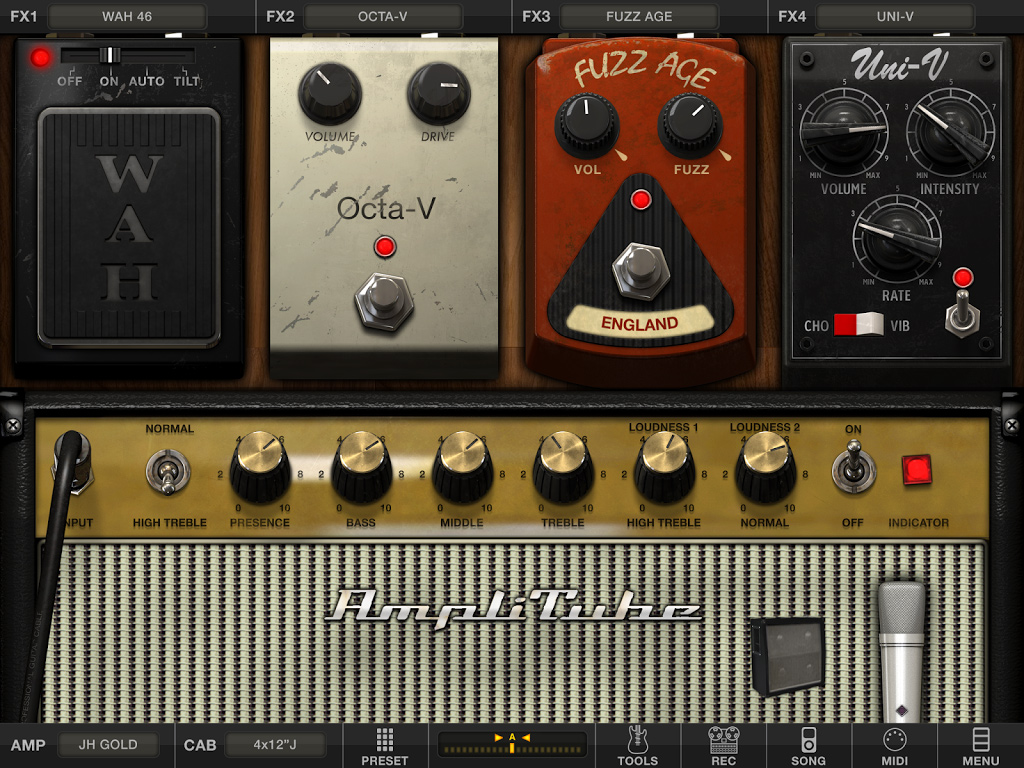This screenshot has width=1024, height=768.
Task: Select the CAB label in bottom bar
Action: 200,745
